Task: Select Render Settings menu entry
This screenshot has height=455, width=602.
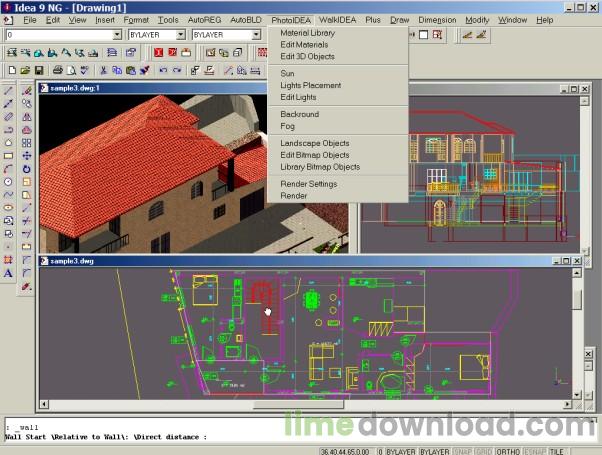Action: click(308, 184)
